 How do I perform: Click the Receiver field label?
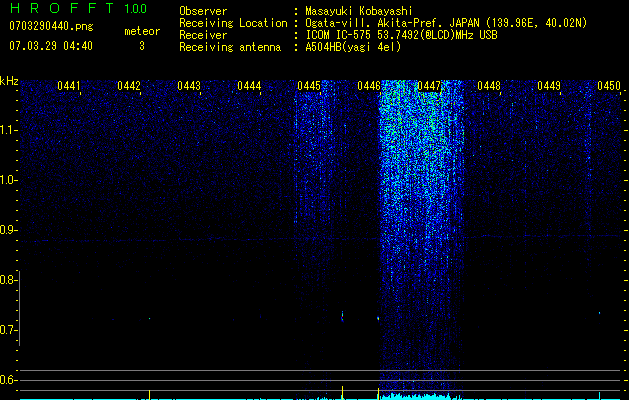click(203, 35)
